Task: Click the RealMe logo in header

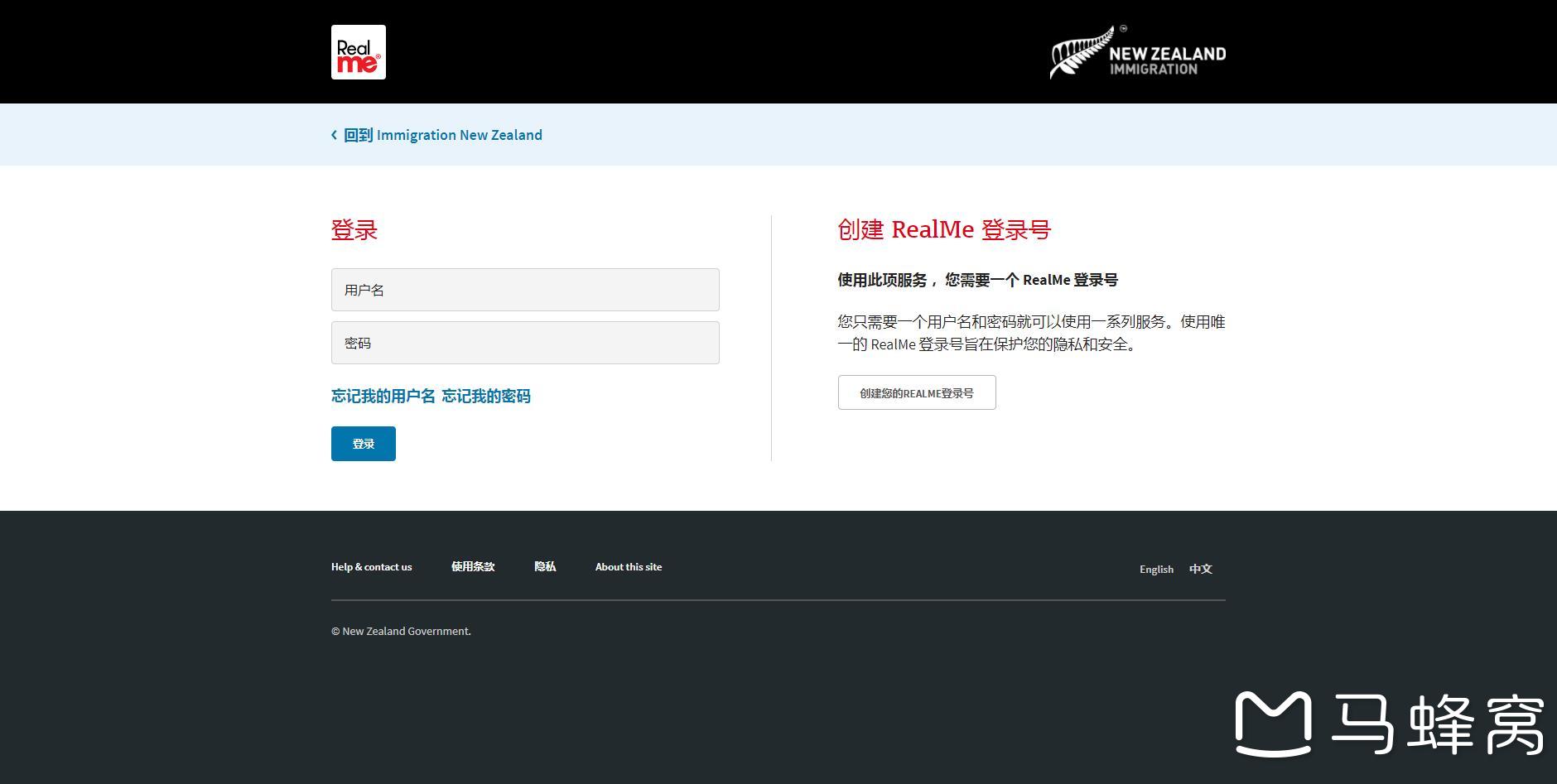Action: point(358,52)
